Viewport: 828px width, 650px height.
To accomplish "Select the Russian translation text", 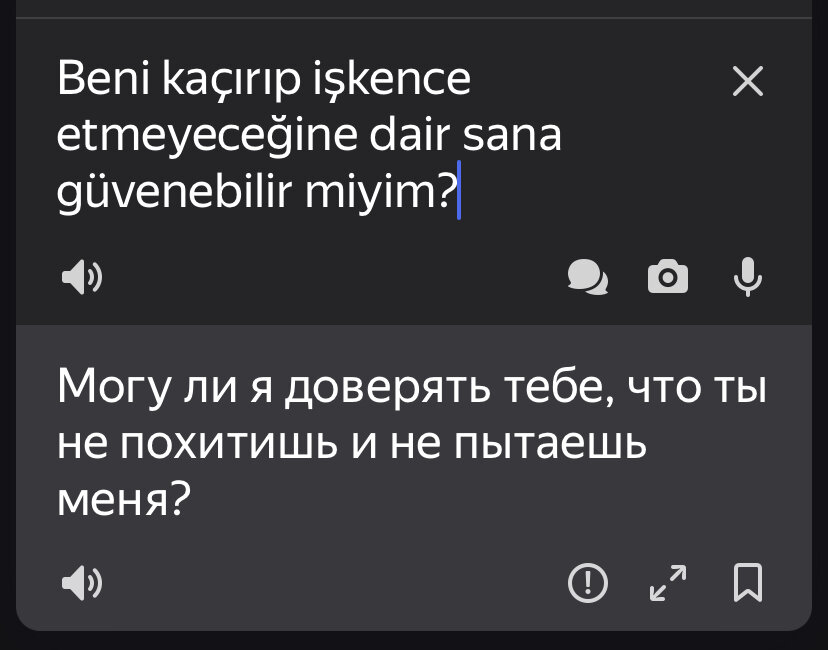I will pos(400,437).
